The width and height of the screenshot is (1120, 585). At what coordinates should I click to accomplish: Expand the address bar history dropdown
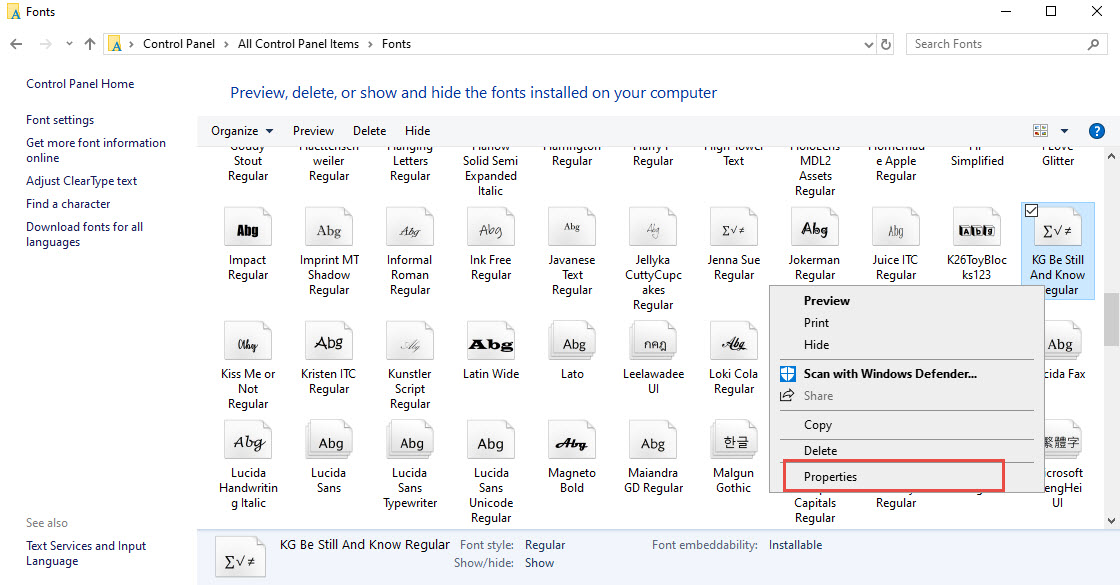point(868,44)
